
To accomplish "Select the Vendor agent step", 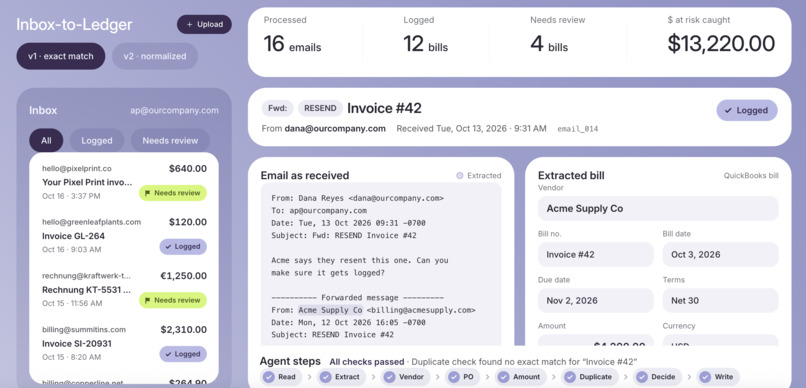I will pyautogui.click(x=405, y=377).
